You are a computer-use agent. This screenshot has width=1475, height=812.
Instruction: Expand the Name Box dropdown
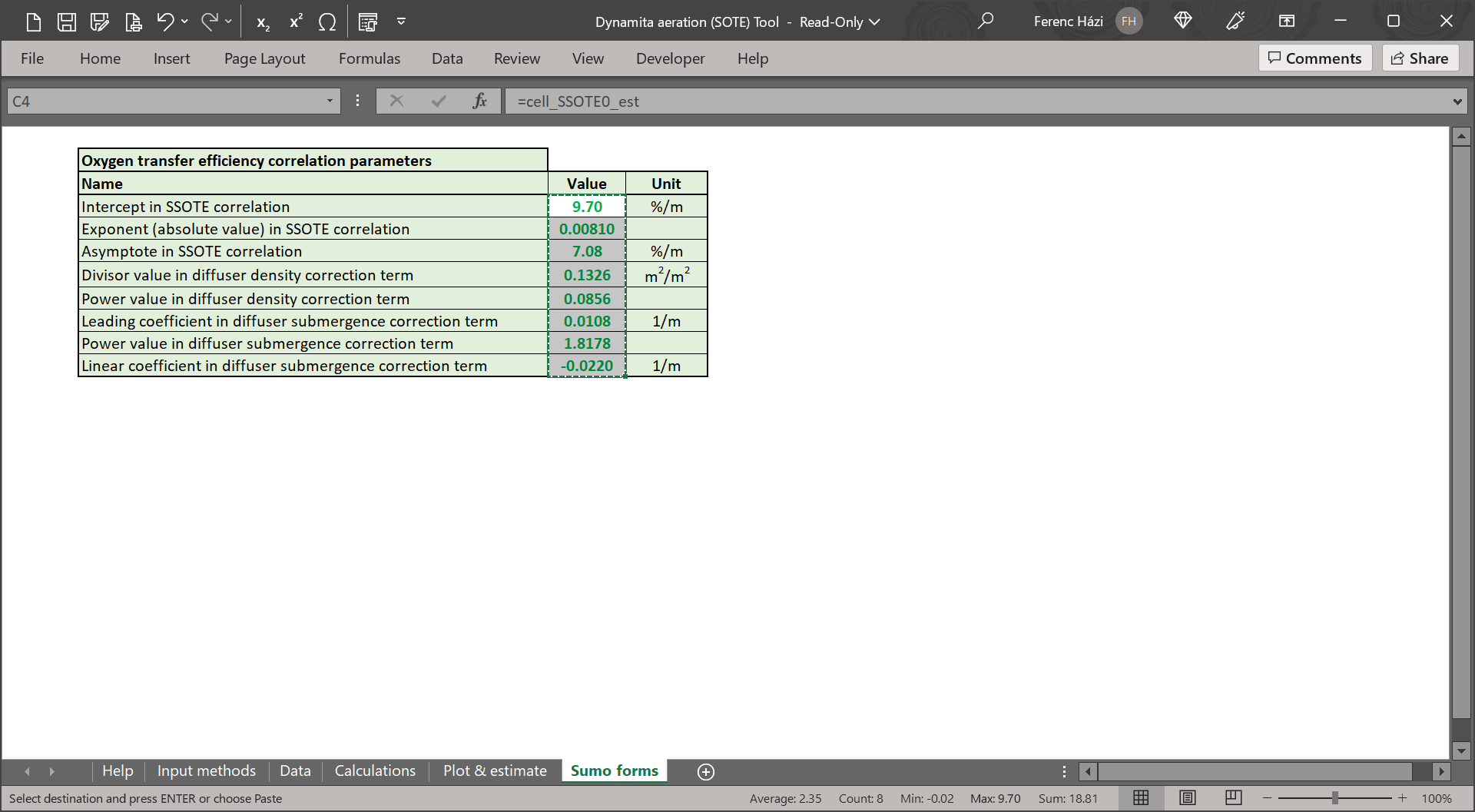[x=330, y=101]
